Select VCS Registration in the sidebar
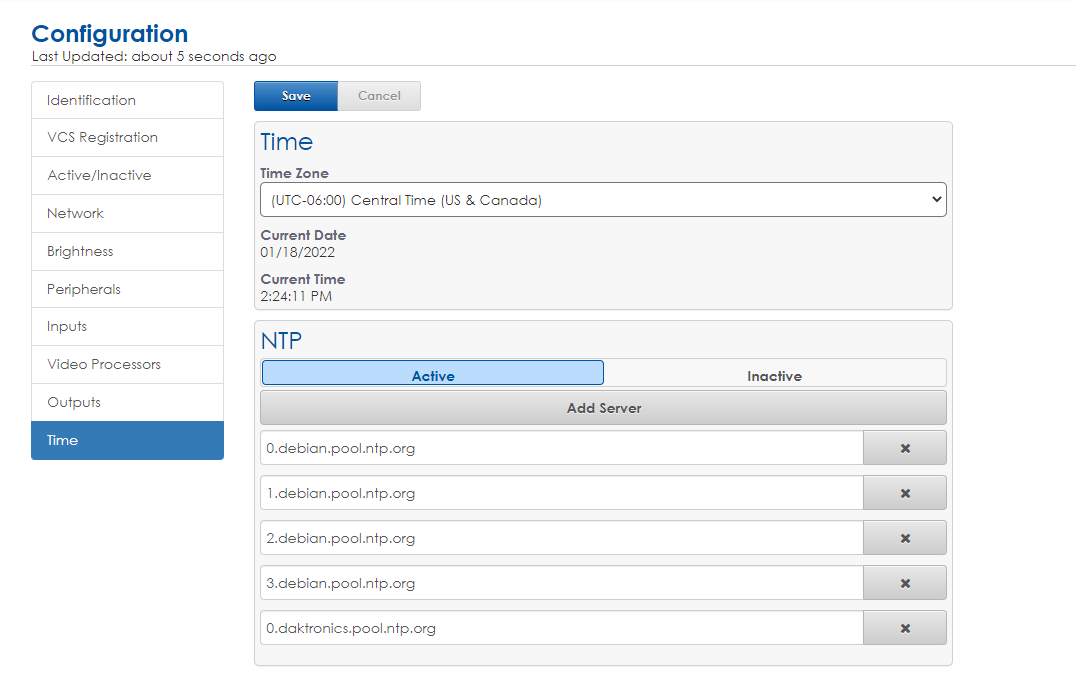1076x684 pixels. [127, 137]
